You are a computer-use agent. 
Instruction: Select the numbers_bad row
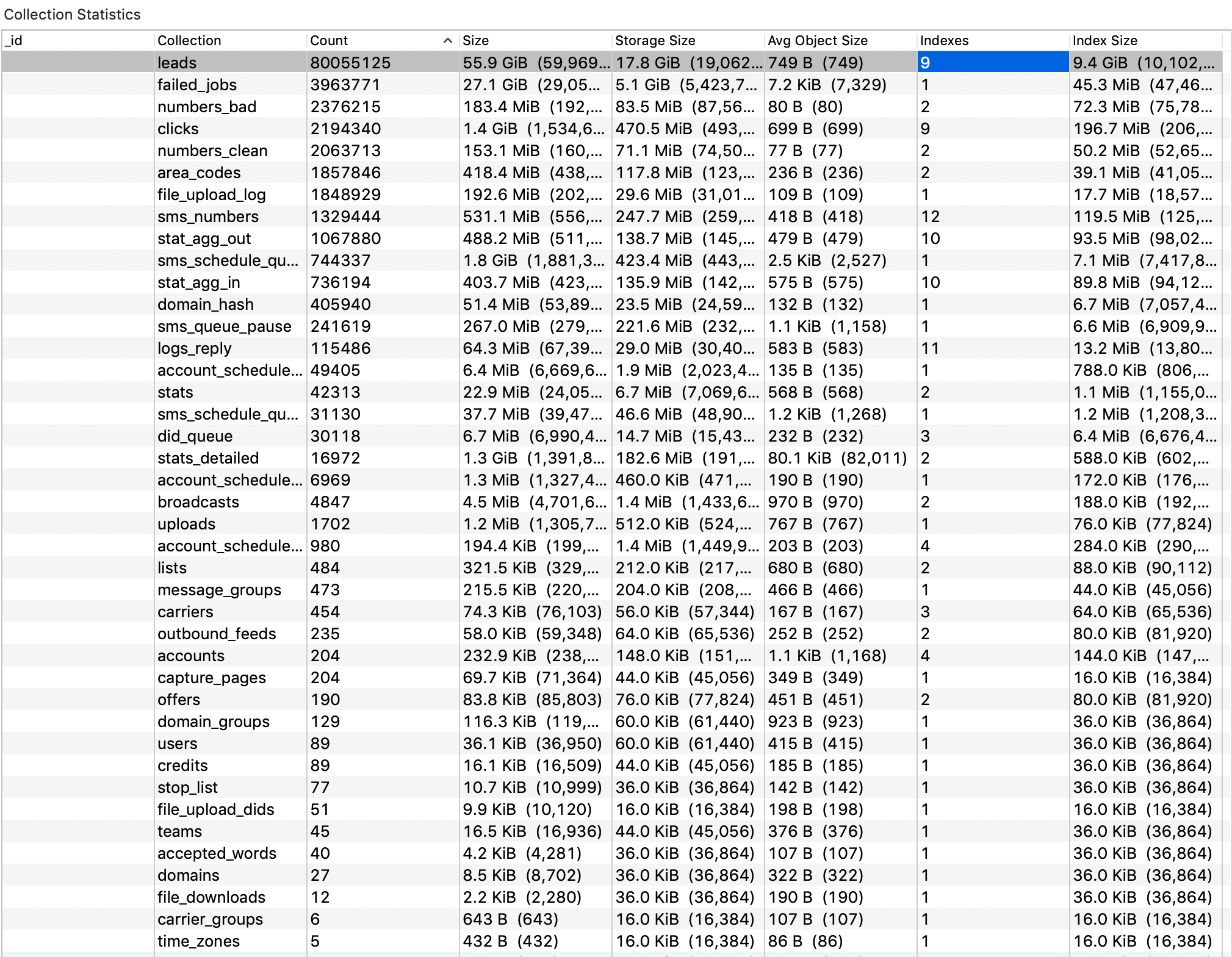(x=206, y=107)
